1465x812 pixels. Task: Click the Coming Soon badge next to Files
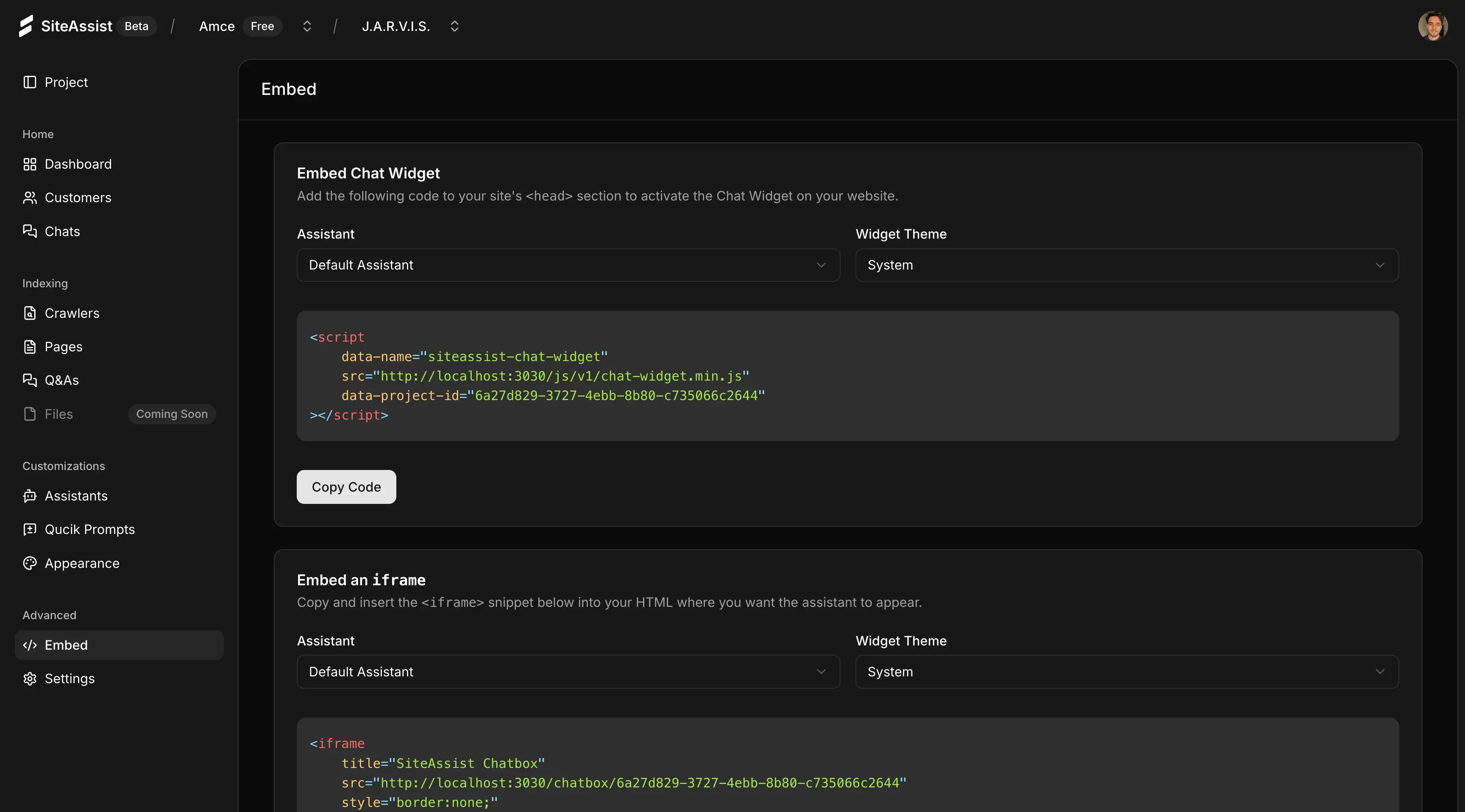point(172,414)
